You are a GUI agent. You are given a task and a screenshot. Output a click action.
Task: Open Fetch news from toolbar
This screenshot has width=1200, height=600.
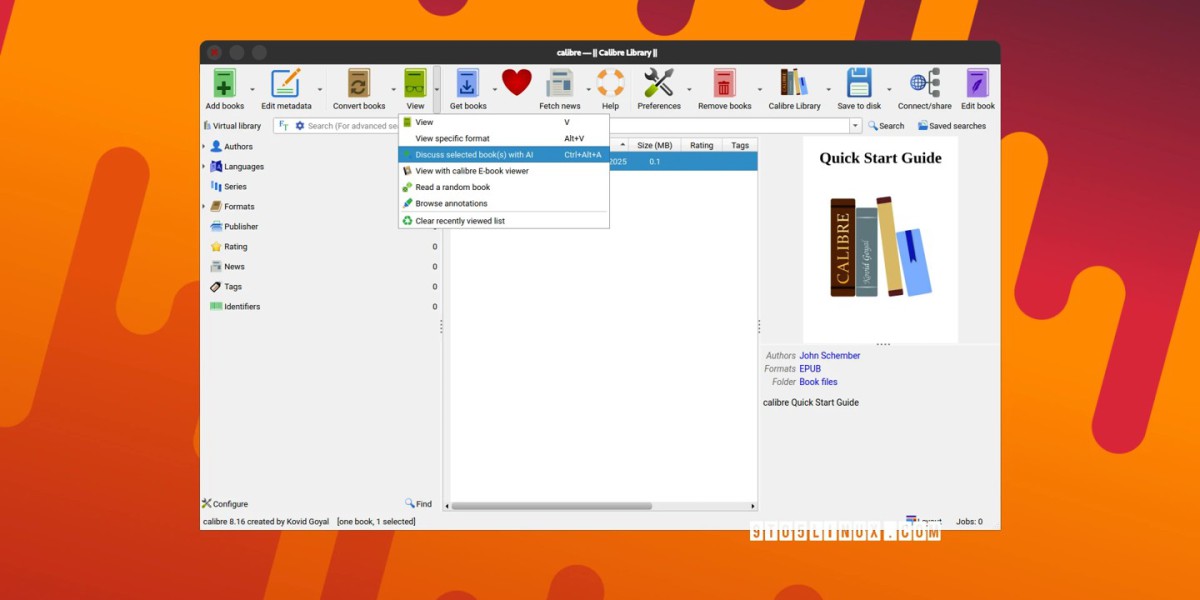point(559,84)
